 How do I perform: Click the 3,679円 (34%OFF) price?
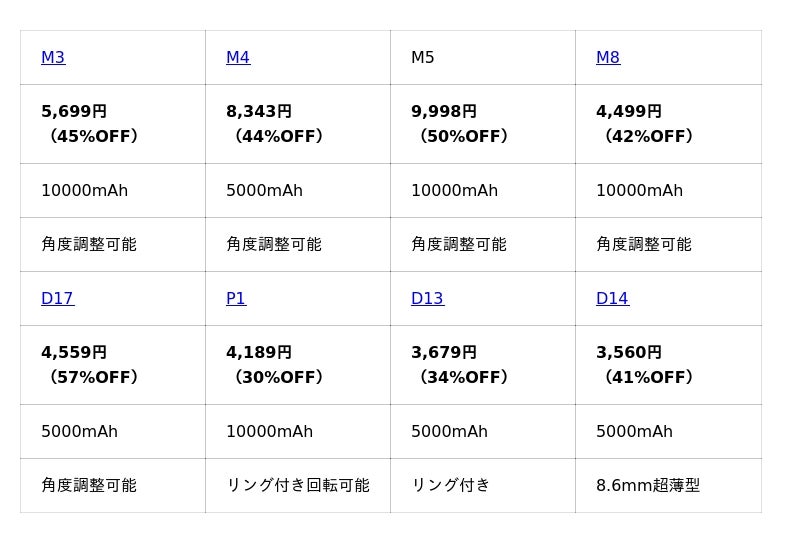(460, 365)
